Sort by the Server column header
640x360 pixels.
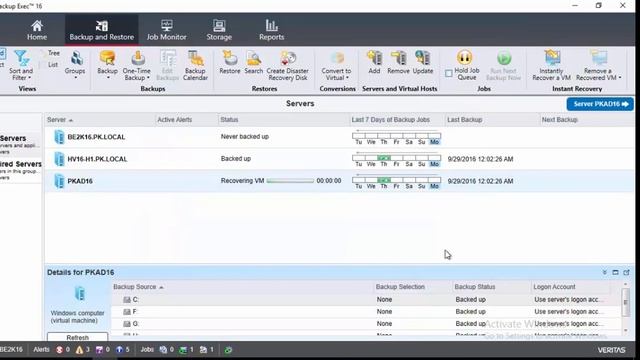click(x=100, y=120)
